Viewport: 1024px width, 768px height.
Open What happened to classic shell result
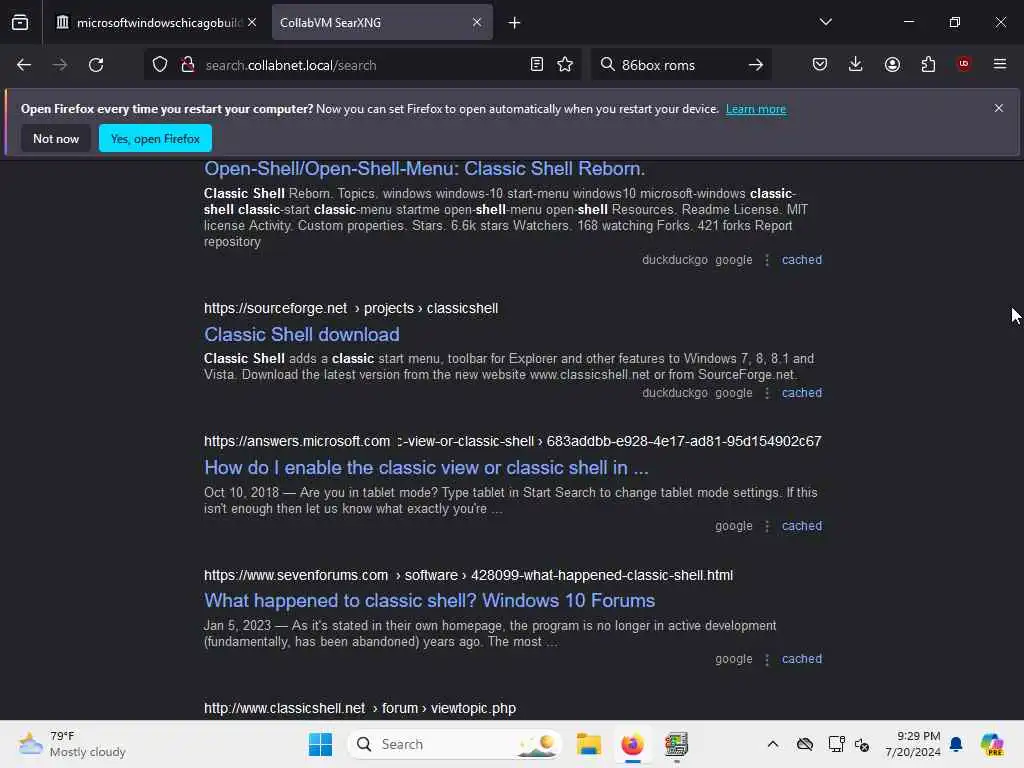[x=430, y=601]
